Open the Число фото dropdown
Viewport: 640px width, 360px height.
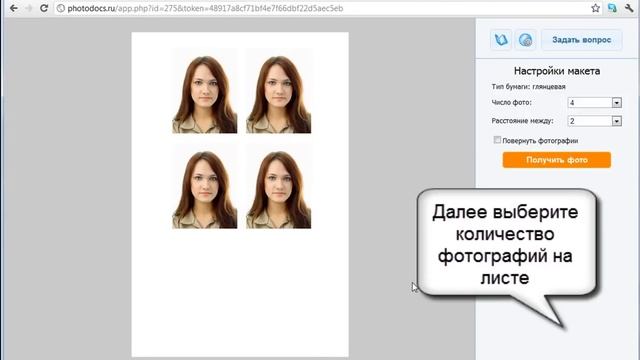[595, 102]
